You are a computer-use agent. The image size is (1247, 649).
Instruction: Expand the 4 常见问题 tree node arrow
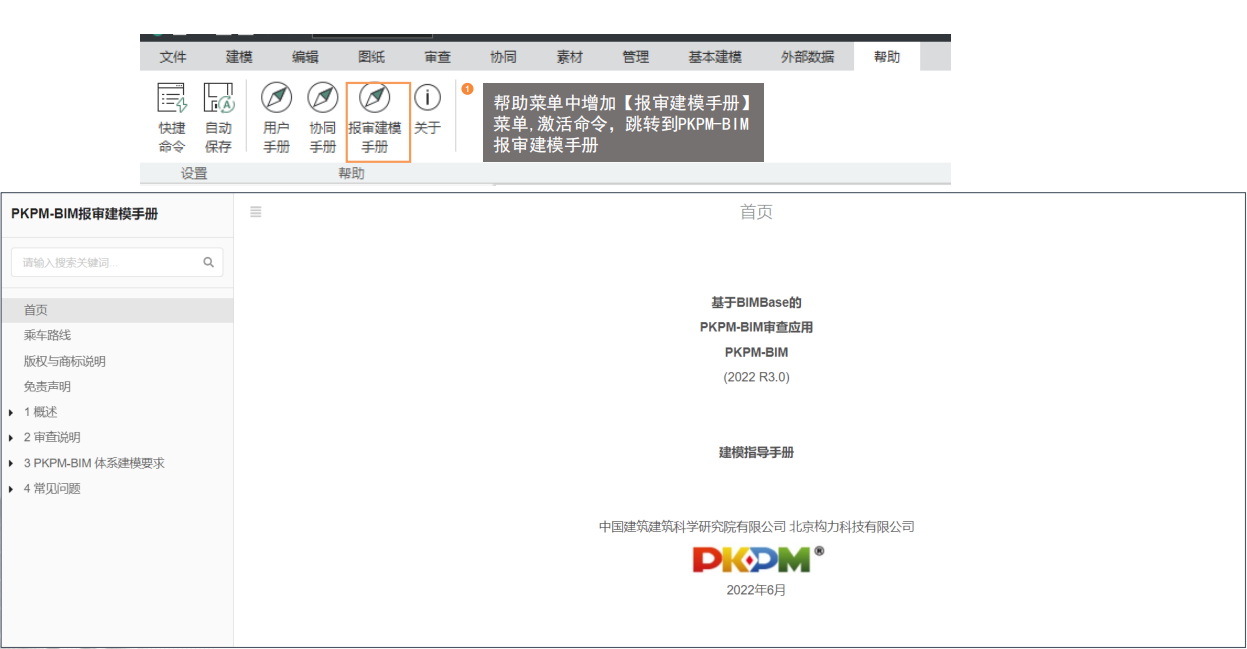point(11,489)
